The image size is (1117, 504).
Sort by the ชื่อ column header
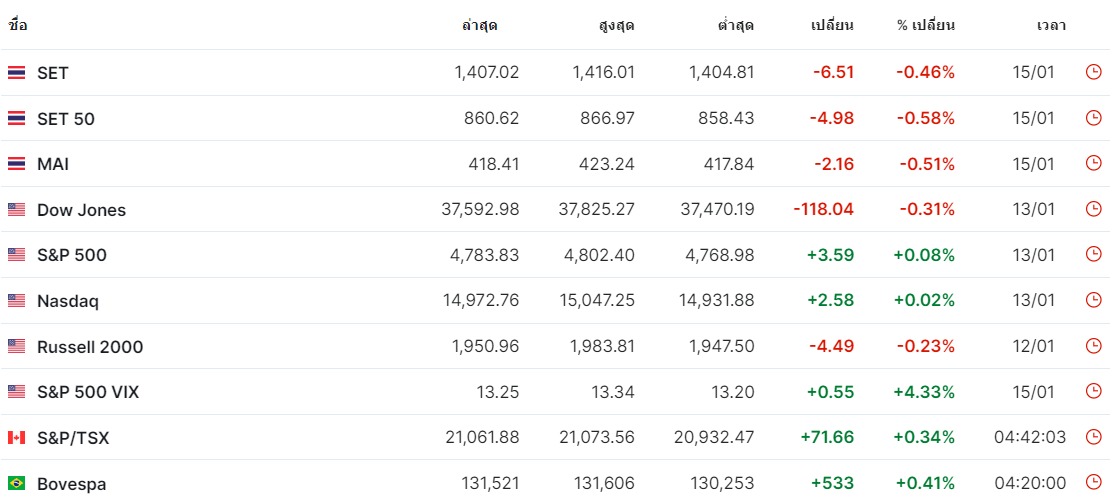click(x=18, y=26)
